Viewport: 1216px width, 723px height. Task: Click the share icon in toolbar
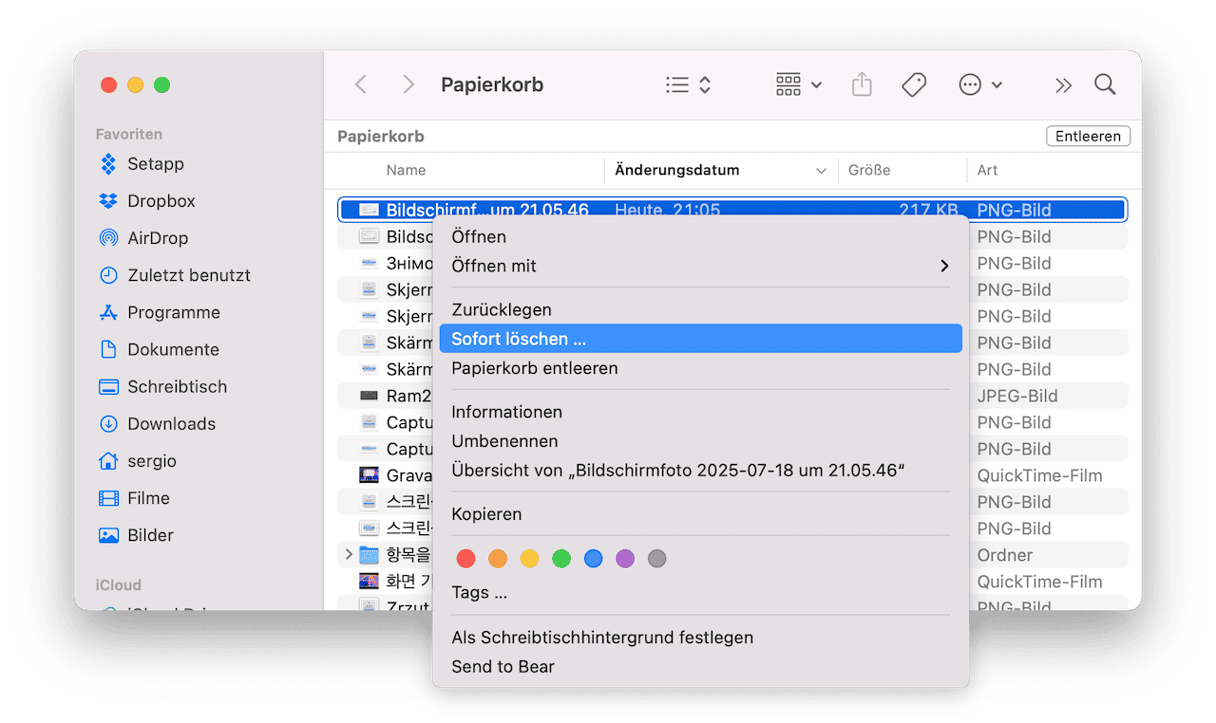tap(861, 85)
